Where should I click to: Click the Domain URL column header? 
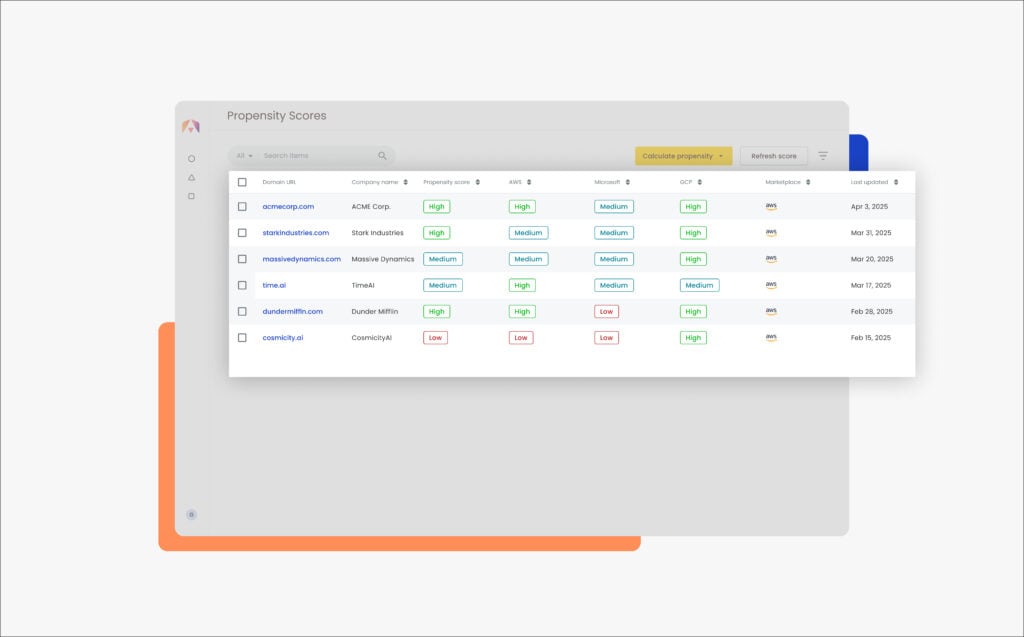(x=279, y=182)
